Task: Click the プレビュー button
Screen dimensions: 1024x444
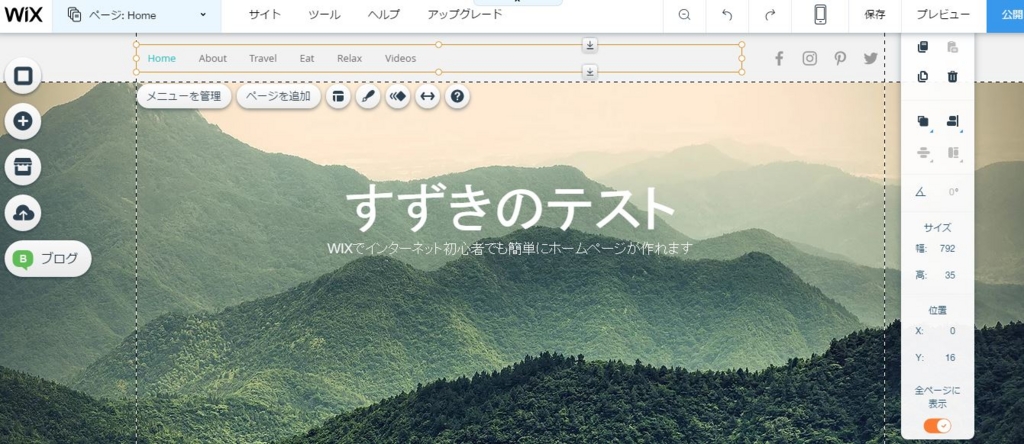Action: [943, 15]
